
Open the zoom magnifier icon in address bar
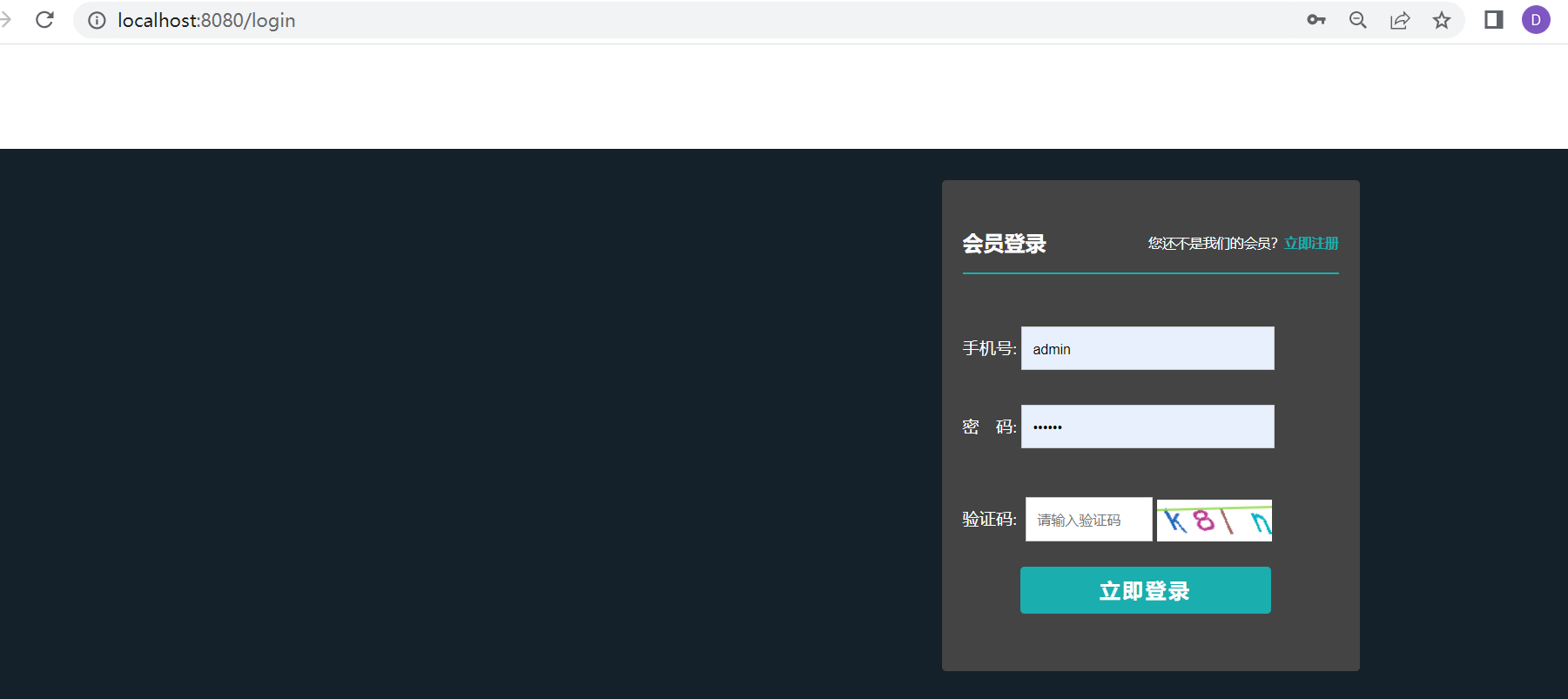(1357, 20)
